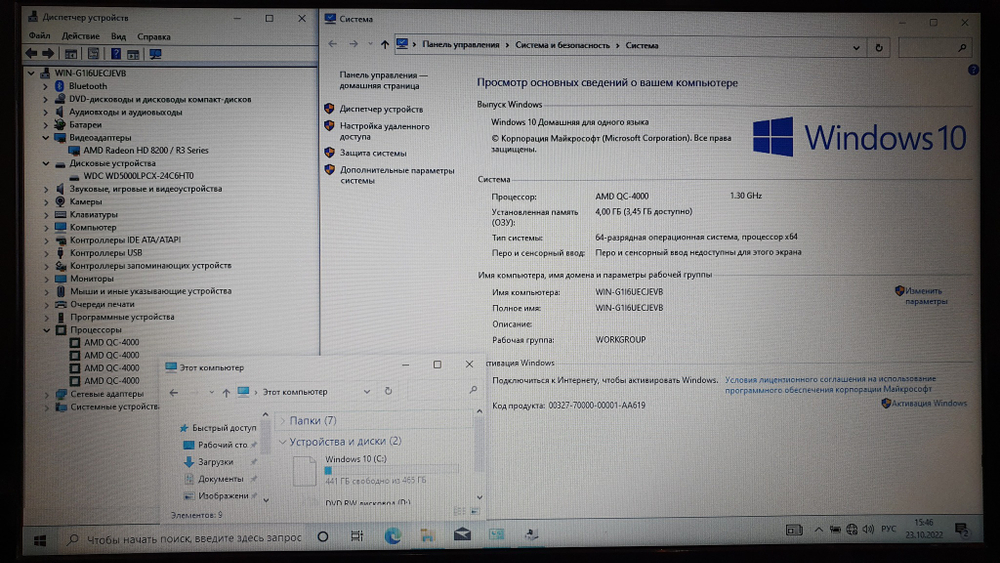Open Настройка удаленного доступа link
1000x563 pixels.
tap(384, 131)
